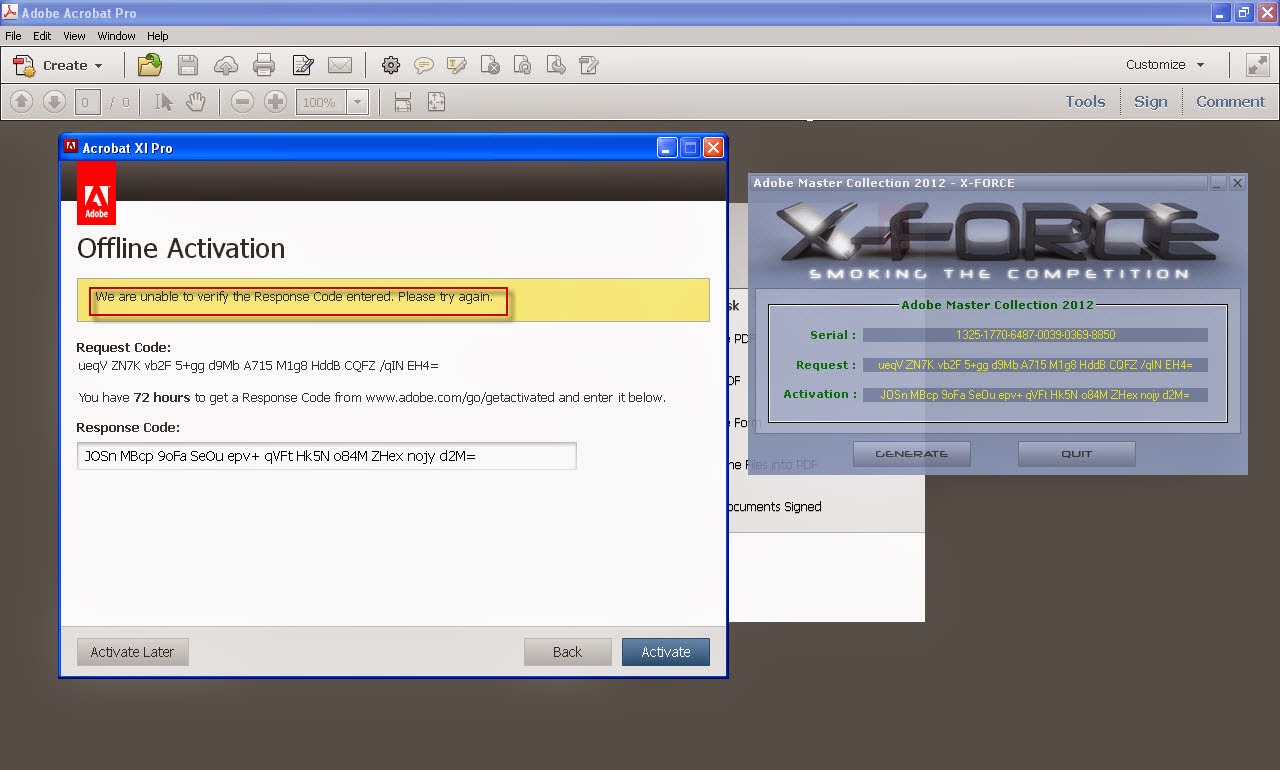
Task: Open the File menu
Action: tap(13, 36)
